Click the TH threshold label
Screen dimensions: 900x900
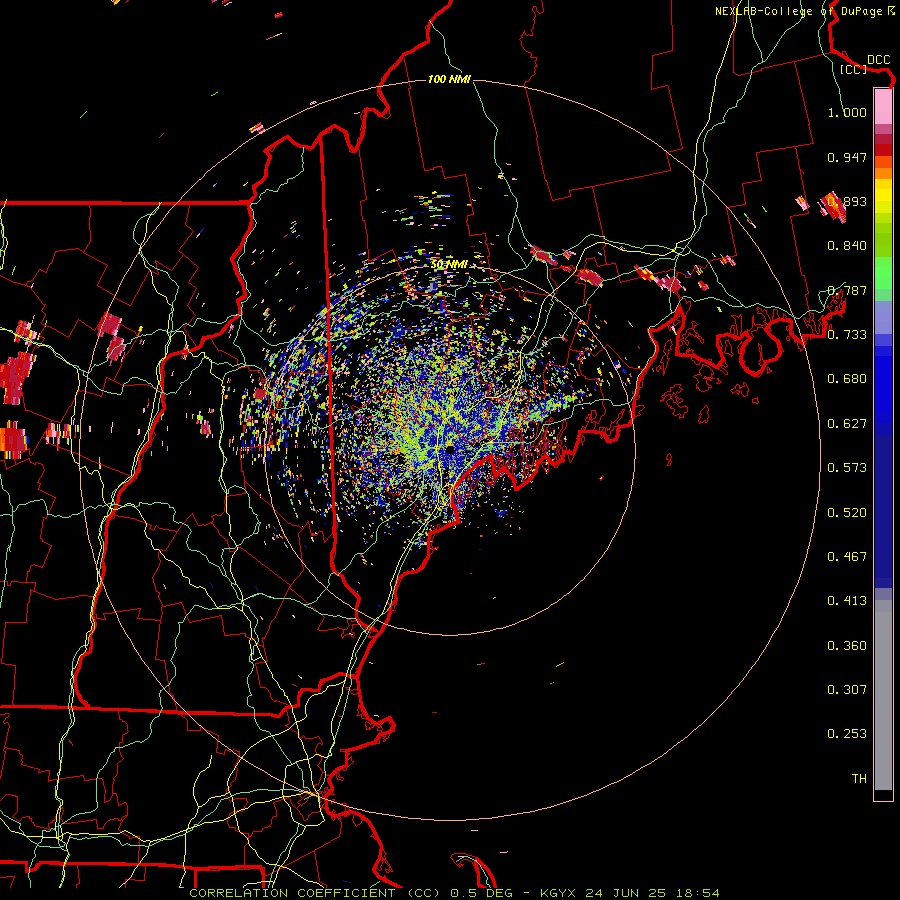point(859,779)
